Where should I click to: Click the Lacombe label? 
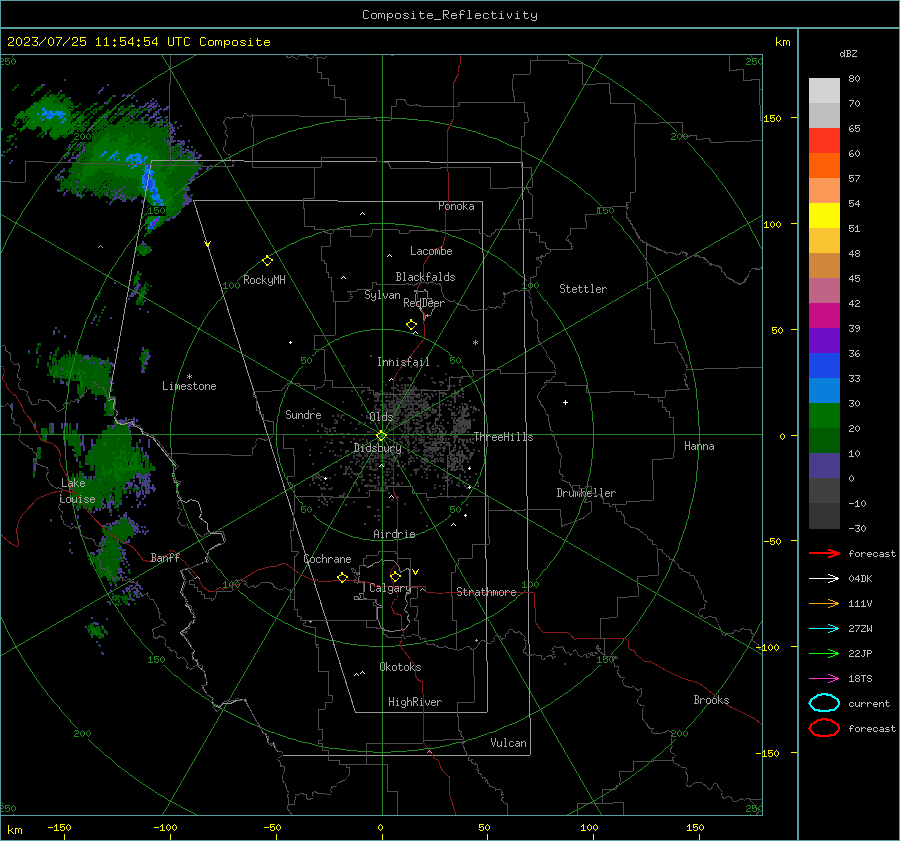click(431, 251)
